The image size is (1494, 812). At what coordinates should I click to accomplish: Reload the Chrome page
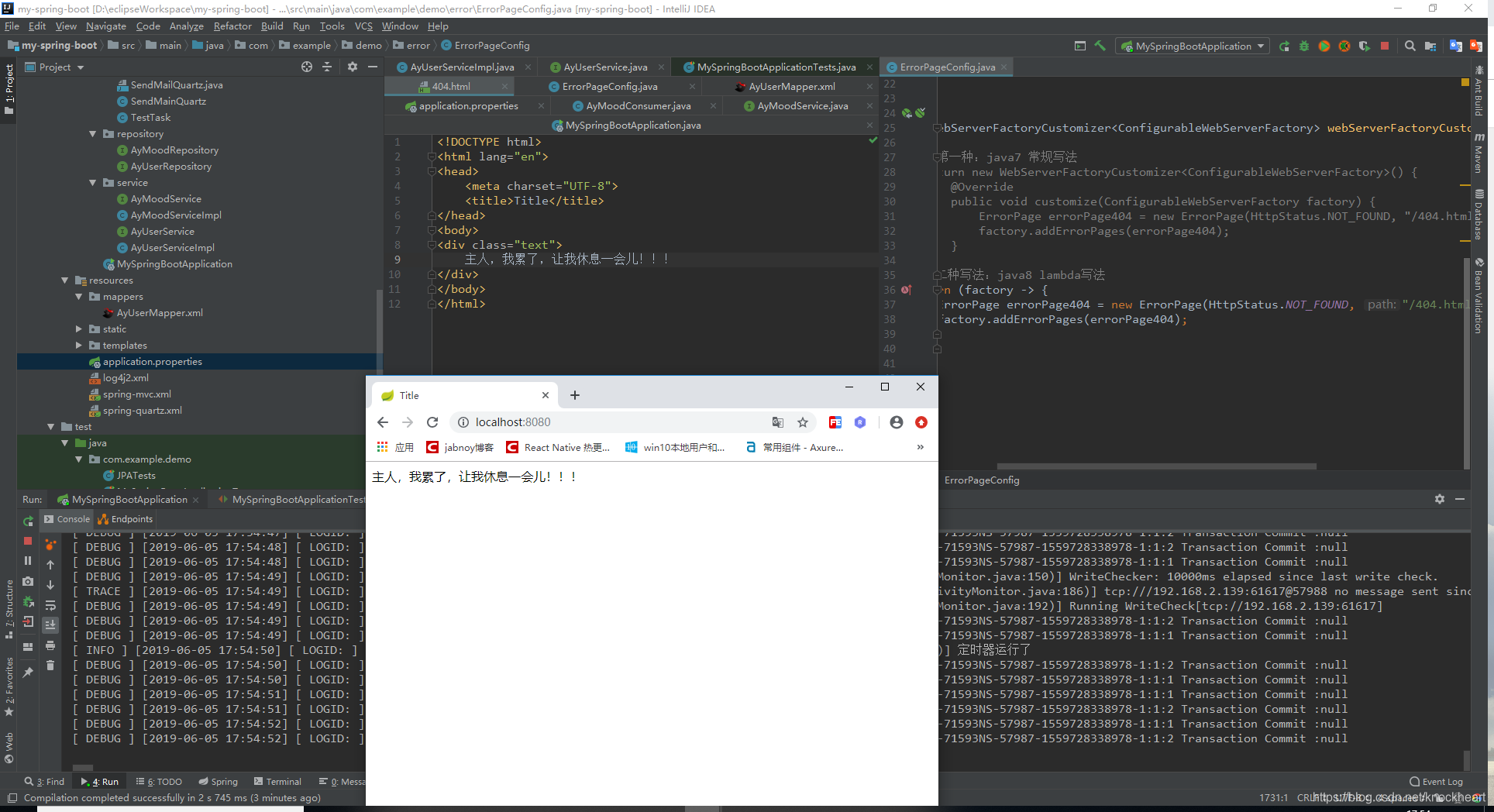(432, 422)
